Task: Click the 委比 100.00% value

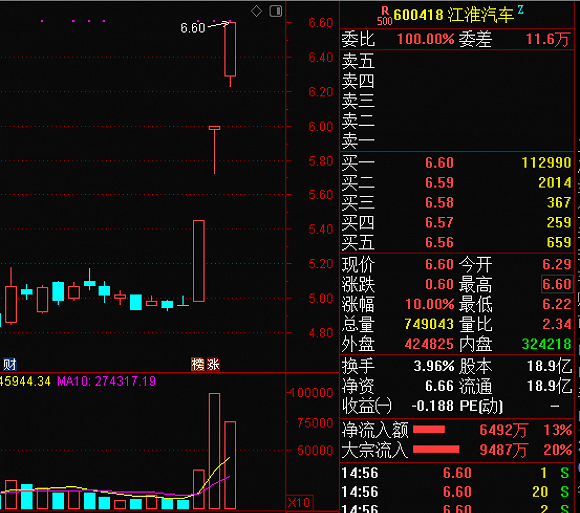Action: (x=425, y=39)
